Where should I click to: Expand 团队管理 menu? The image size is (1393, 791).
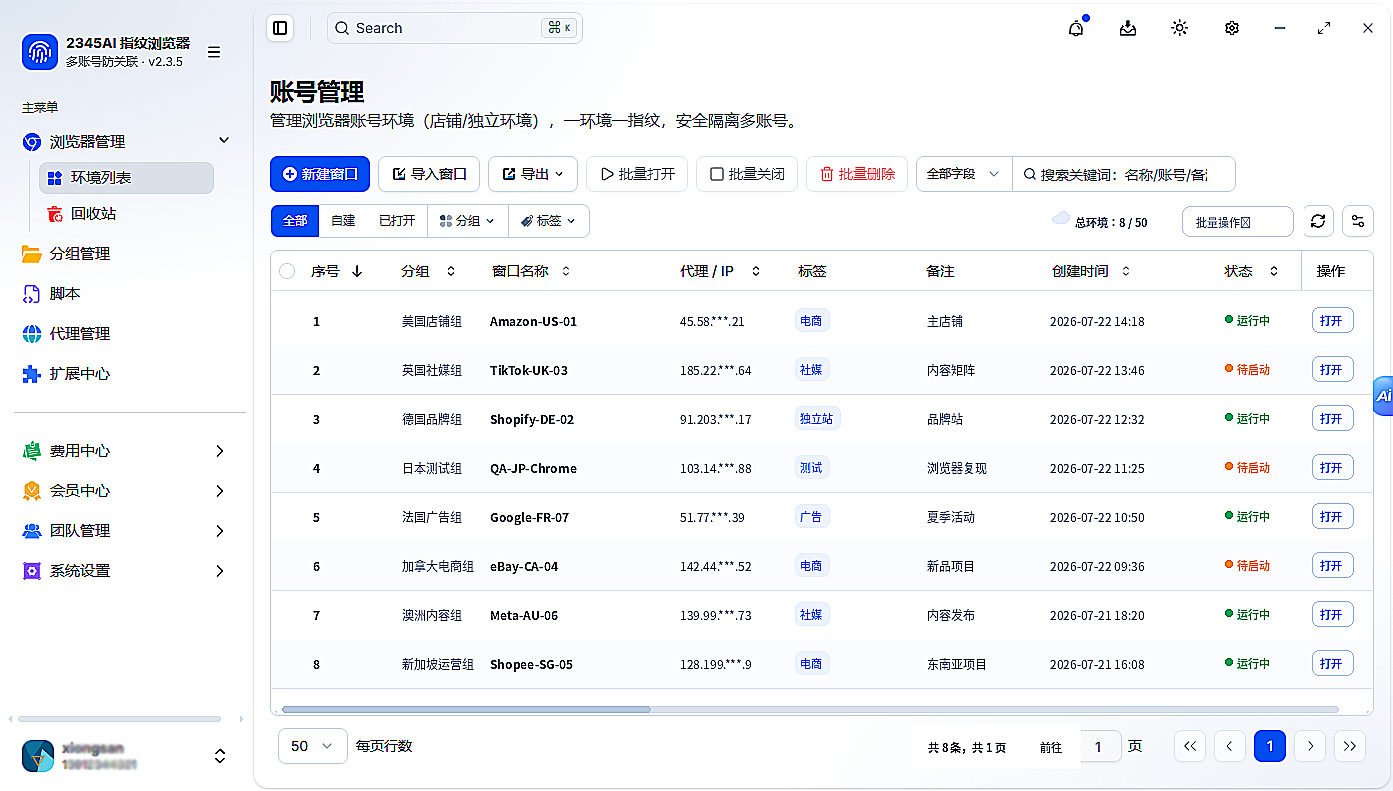220,531
